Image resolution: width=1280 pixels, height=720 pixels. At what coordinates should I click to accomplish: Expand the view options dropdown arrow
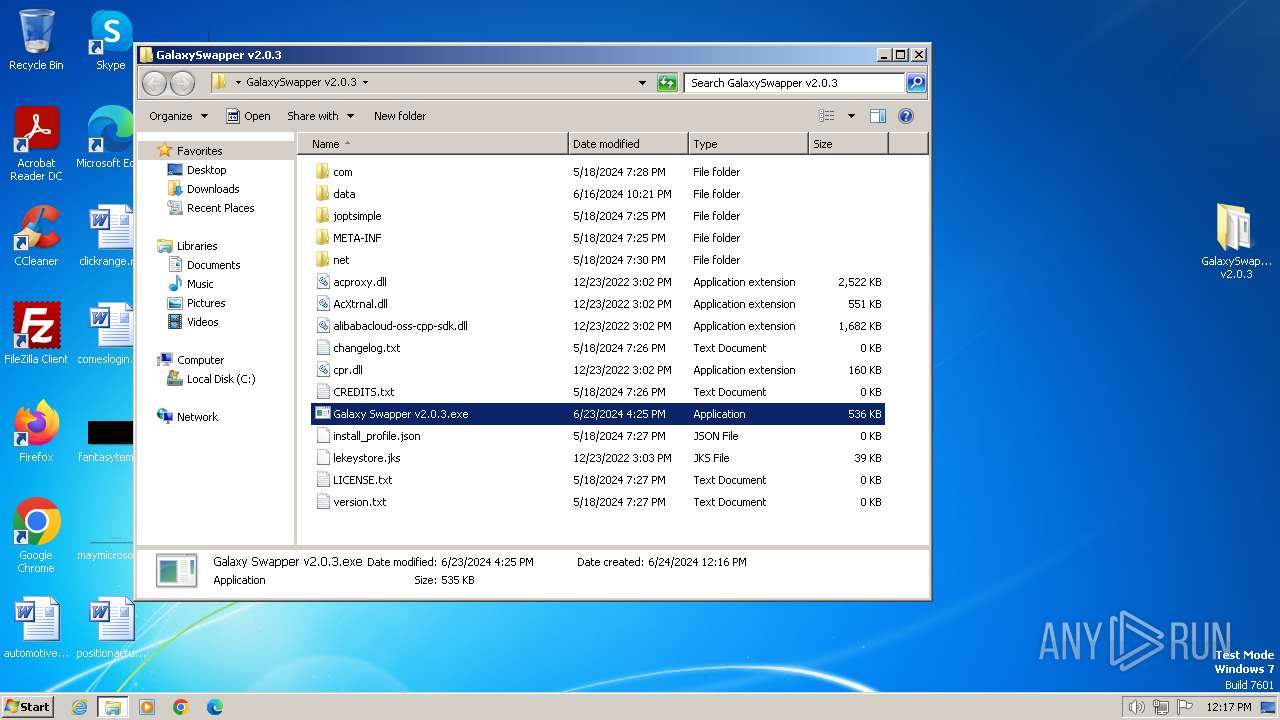pos(851,116)
